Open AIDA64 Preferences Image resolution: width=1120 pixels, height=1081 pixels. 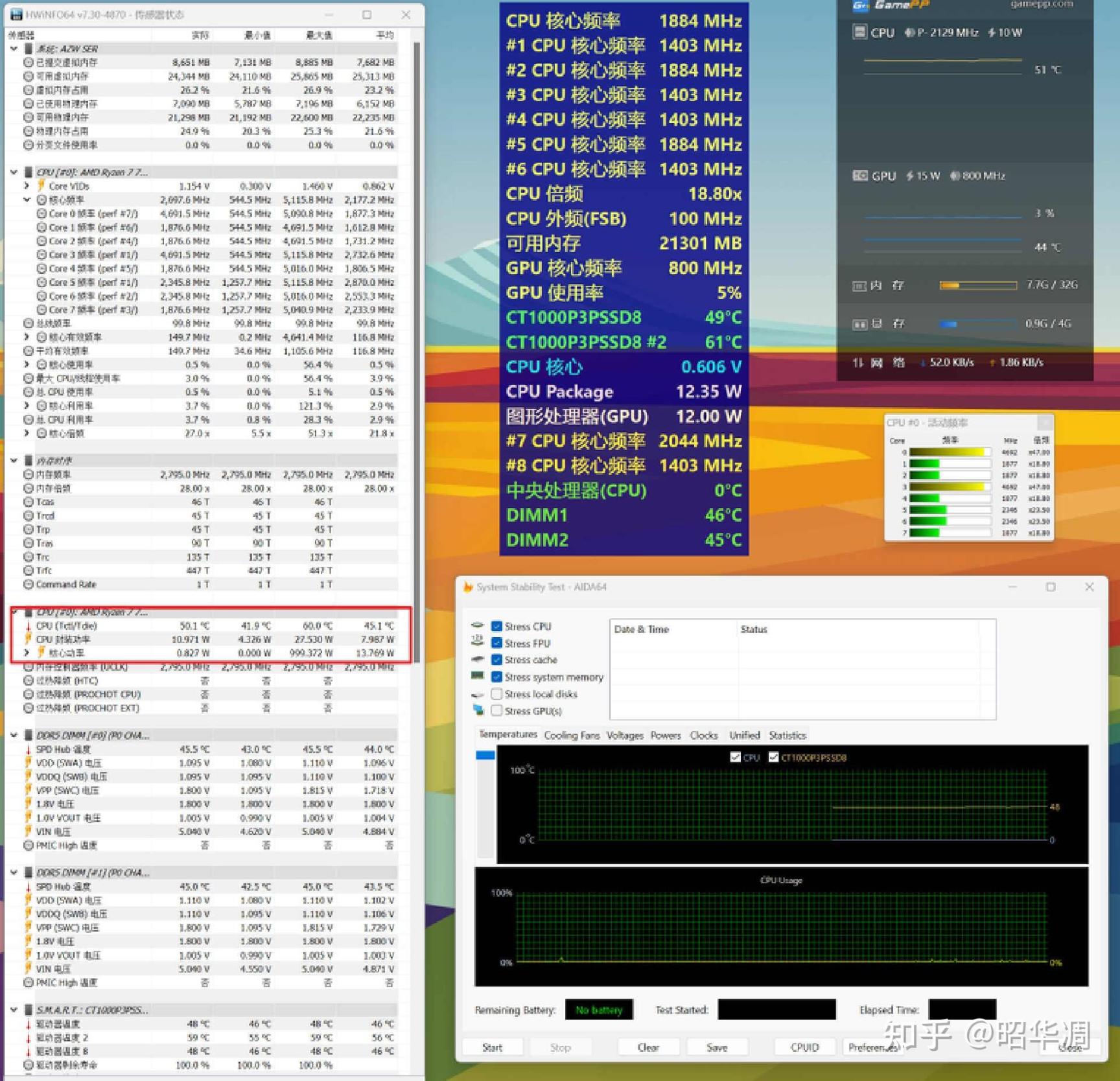coord(873,1047)
